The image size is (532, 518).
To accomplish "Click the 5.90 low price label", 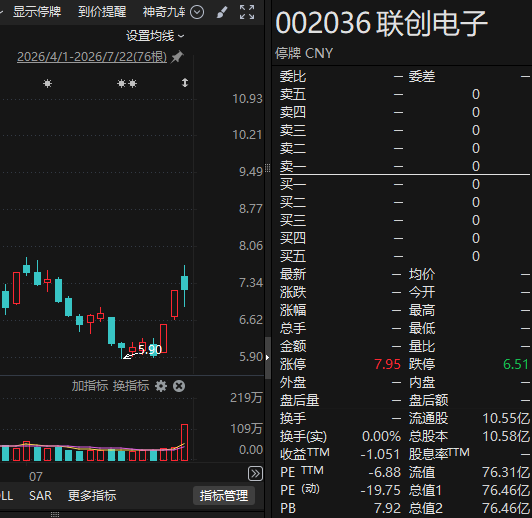I will 150,350.
